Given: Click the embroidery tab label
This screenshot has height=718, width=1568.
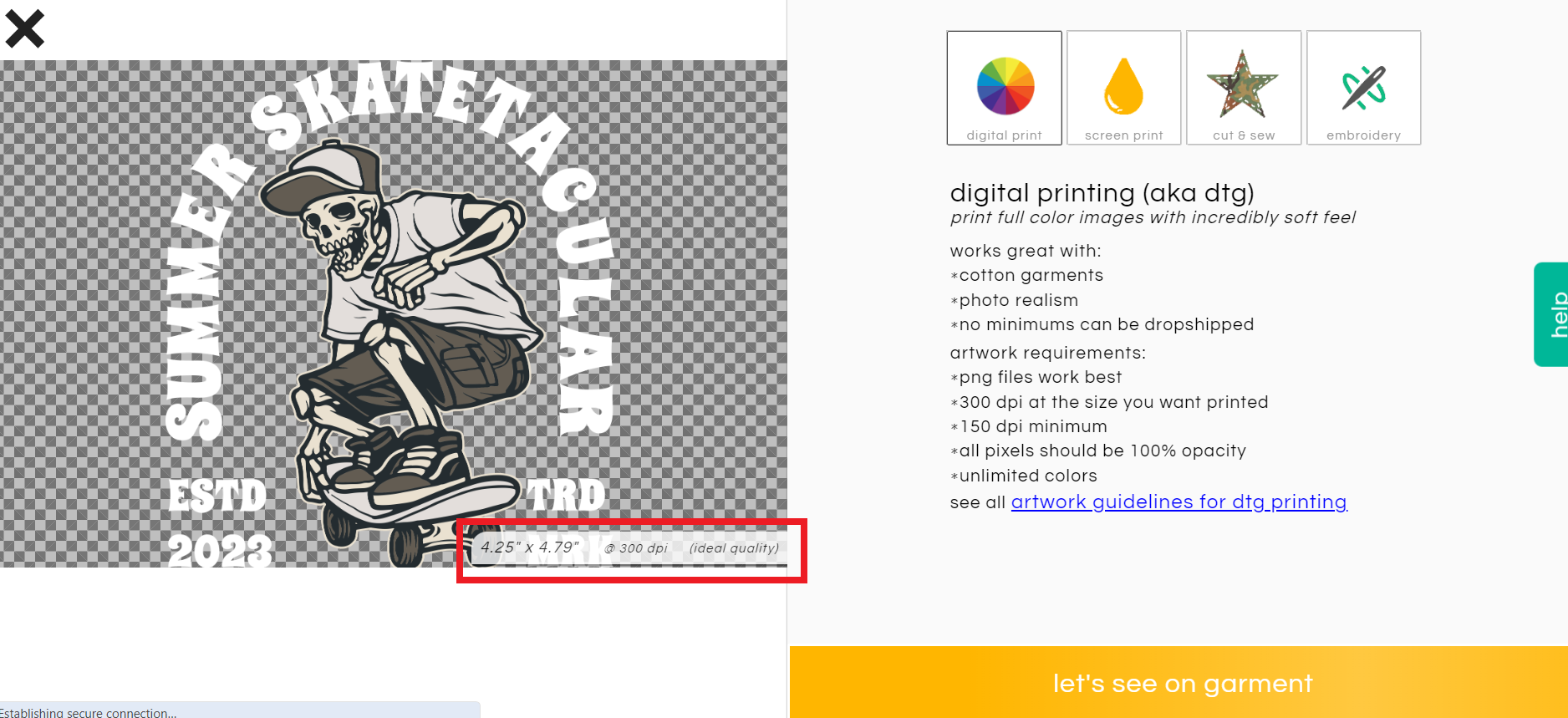Looking at the screenshot, I should coord(1363,135).
